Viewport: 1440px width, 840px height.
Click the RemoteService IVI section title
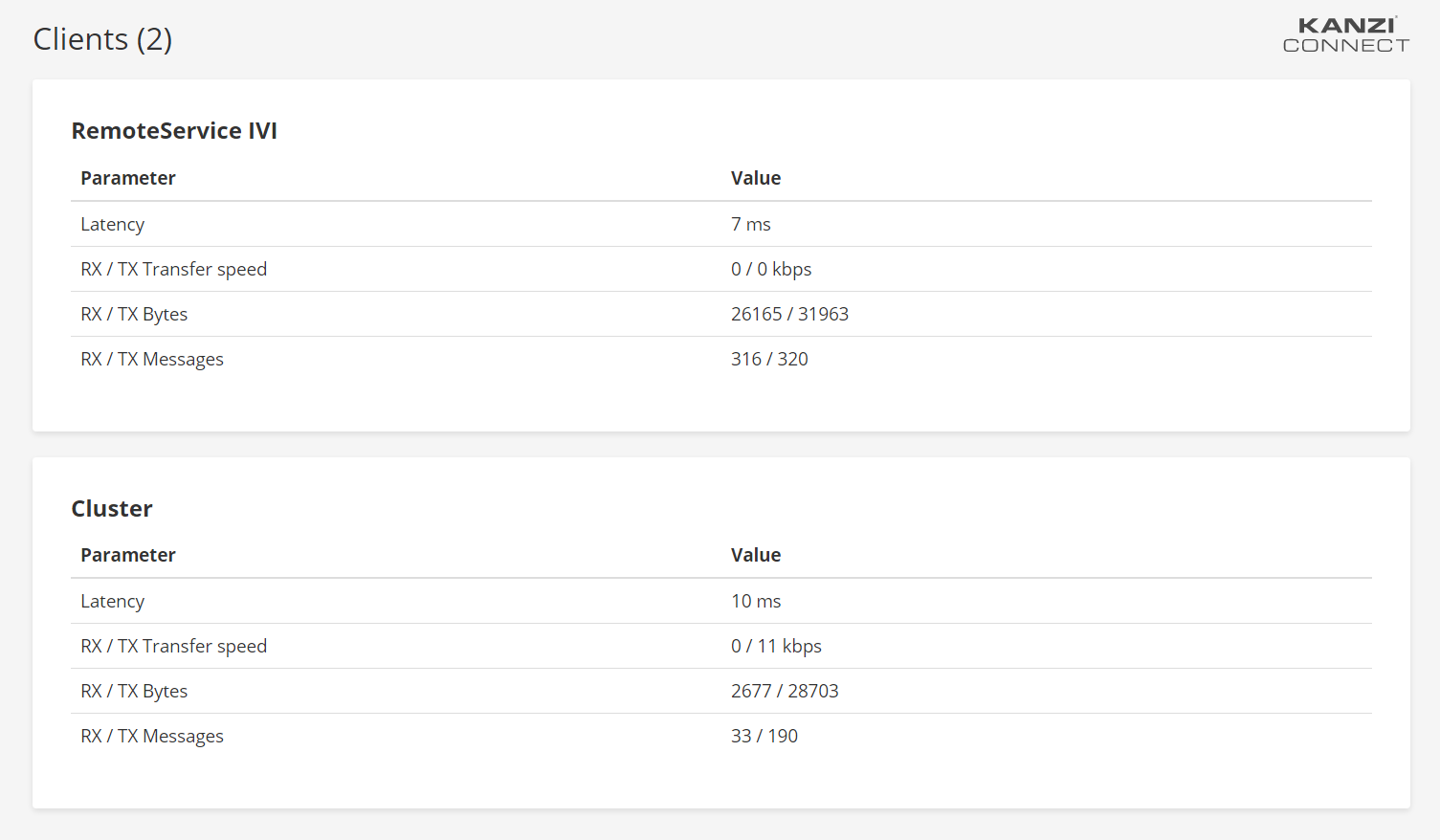(174, 130)
